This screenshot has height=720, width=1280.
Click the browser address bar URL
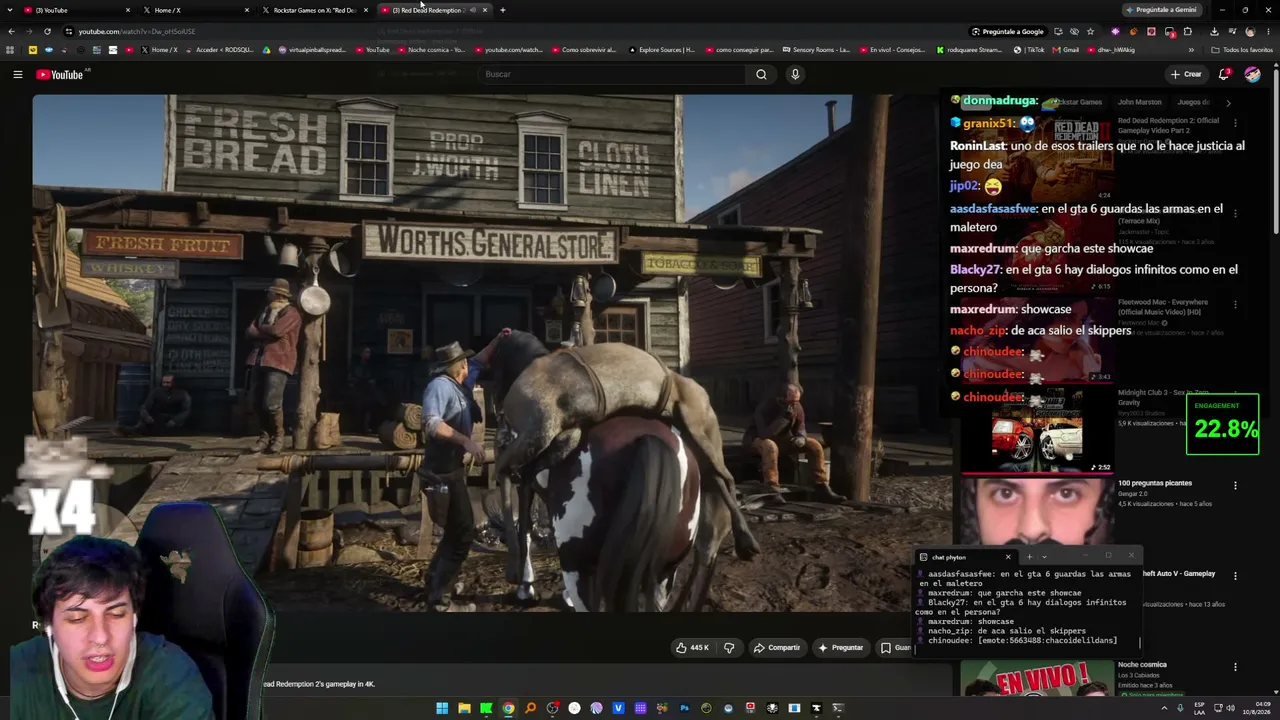(x=137, y=31)
